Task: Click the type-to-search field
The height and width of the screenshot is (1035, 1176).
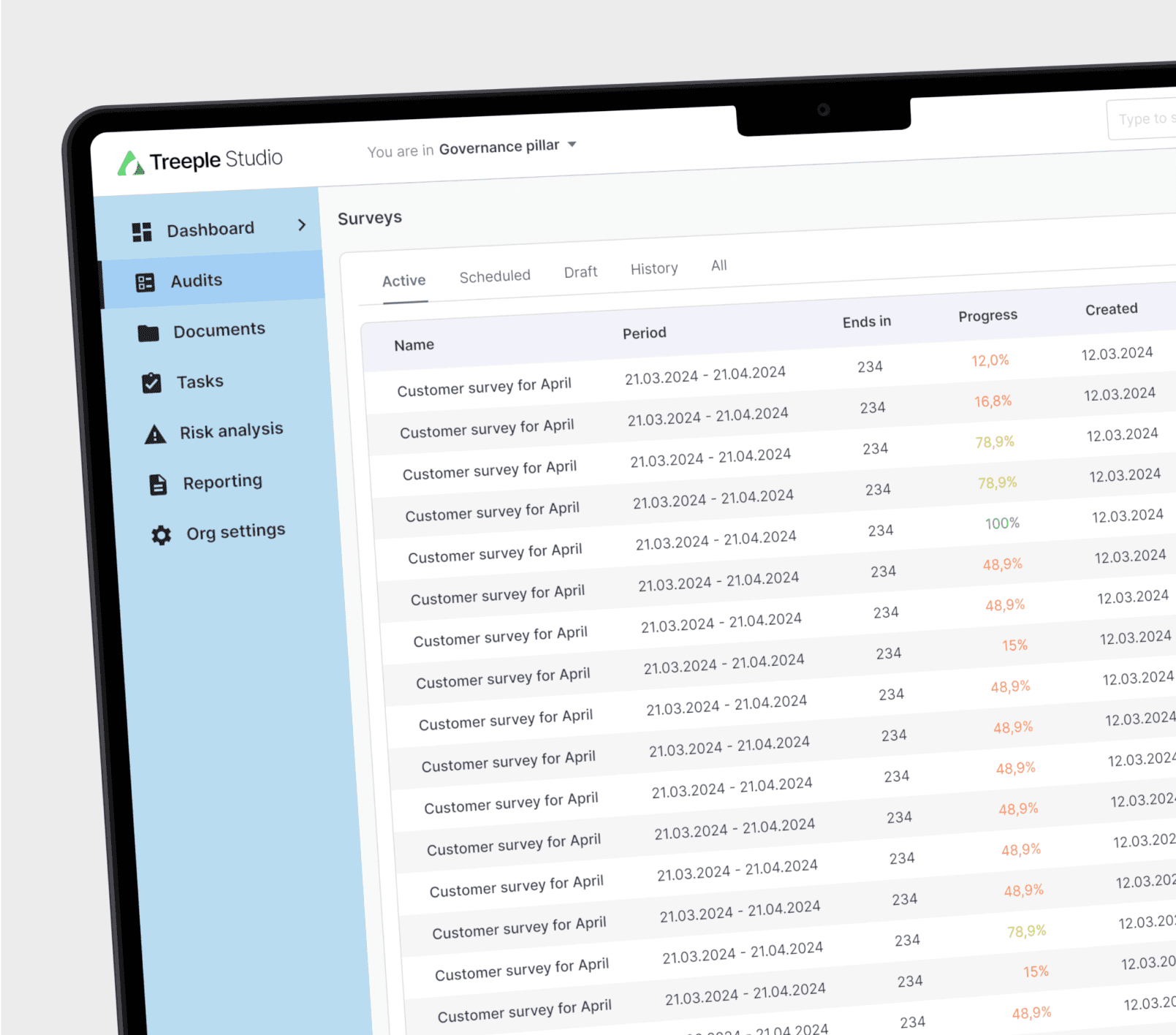Action: (x=1142, y=118)
